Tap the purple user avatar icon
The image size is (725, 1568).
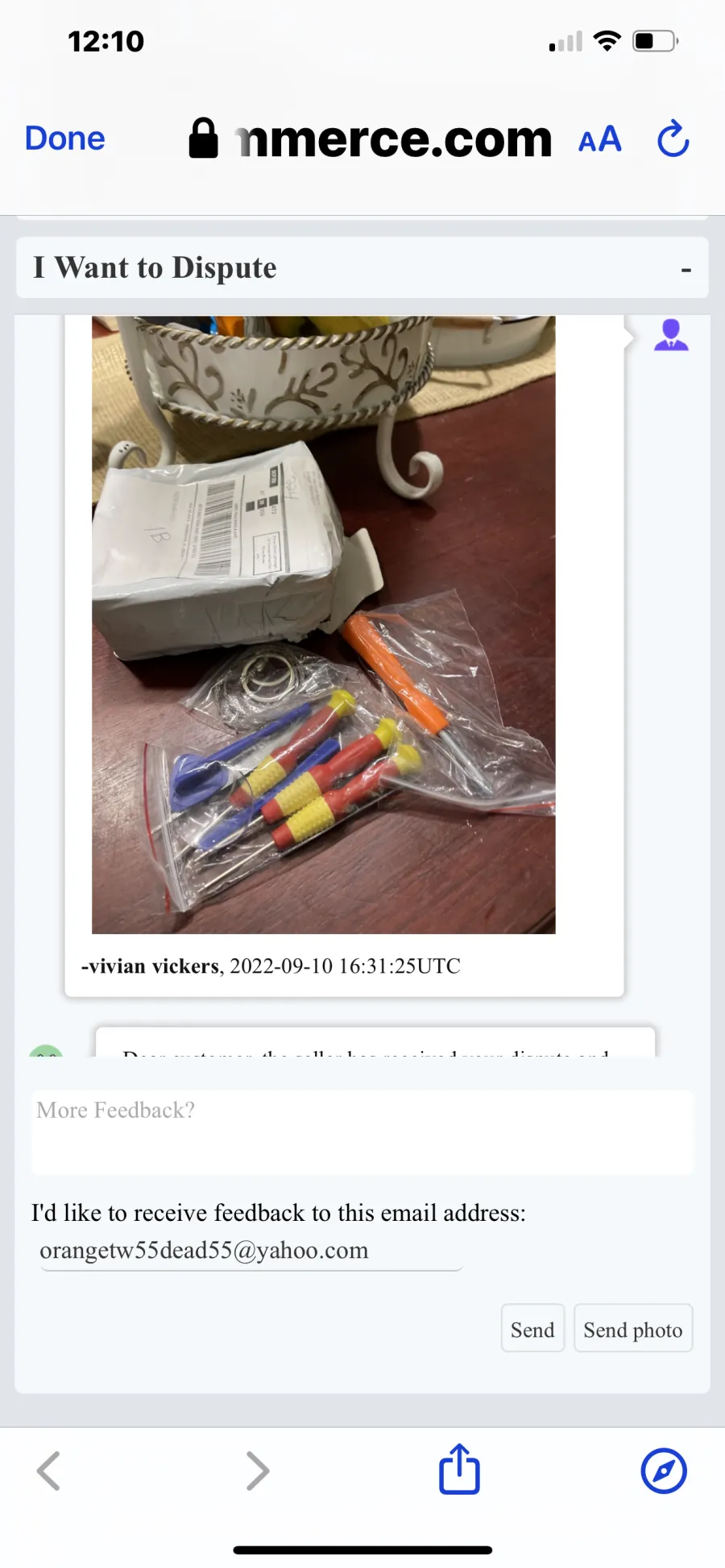coord(671,335)
